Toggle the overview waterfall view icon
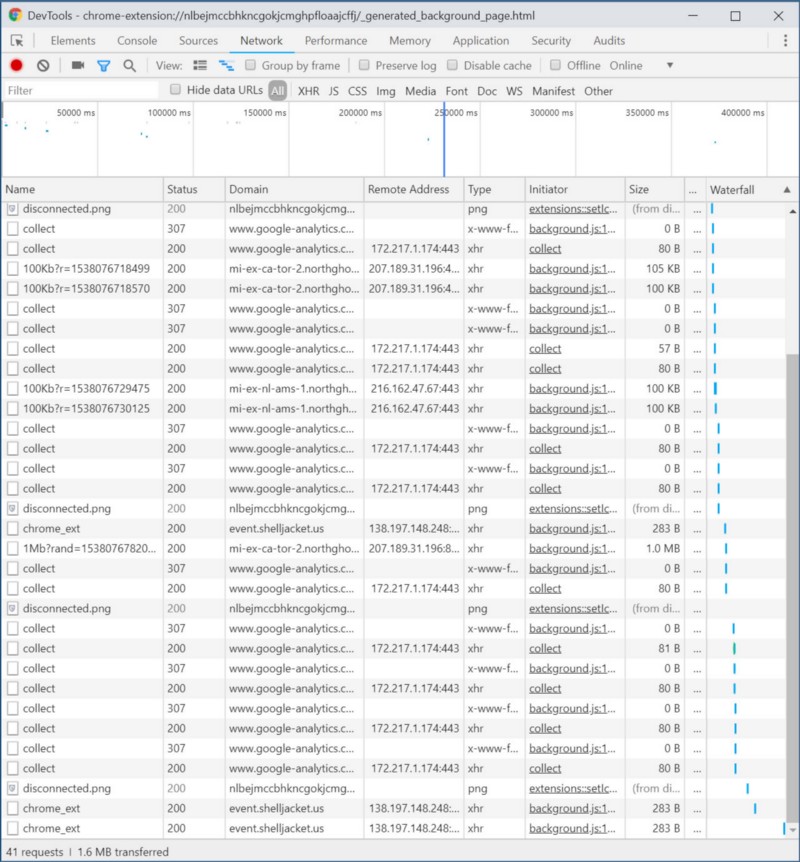 pyautogui.click(x=226, y=65)
